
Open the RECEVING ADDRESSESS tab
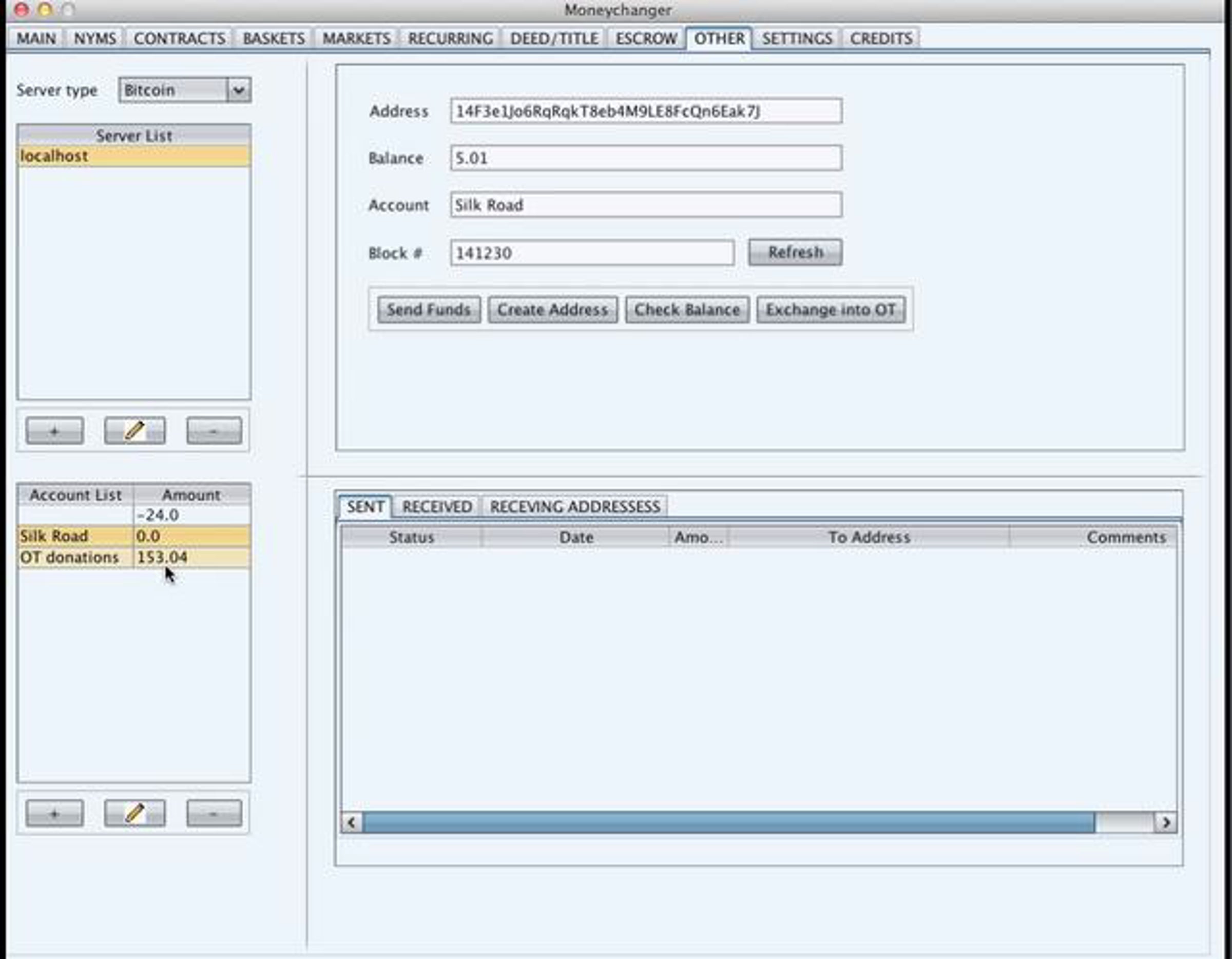tap(575, 507)
